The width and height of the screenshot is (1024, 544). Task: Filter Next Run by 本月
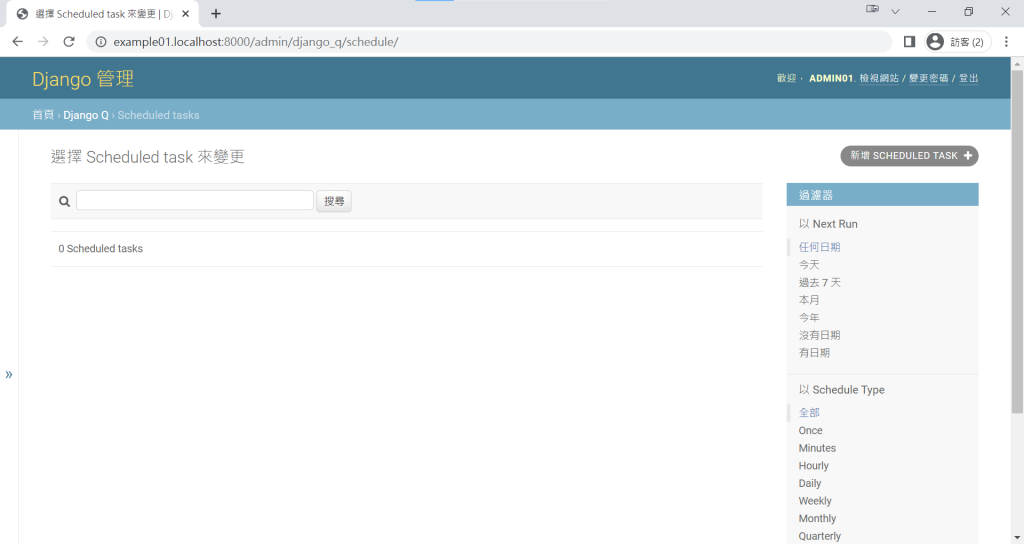pyautogui.click(x=809, y=300)
